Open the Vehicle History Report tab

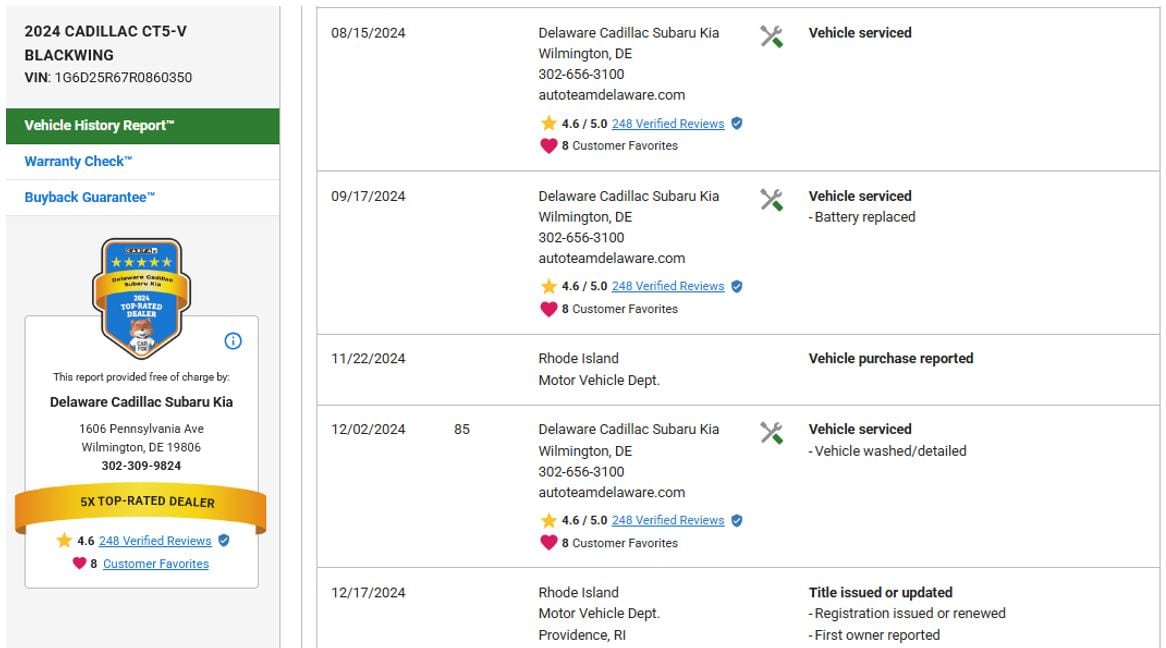click(142, 126)
